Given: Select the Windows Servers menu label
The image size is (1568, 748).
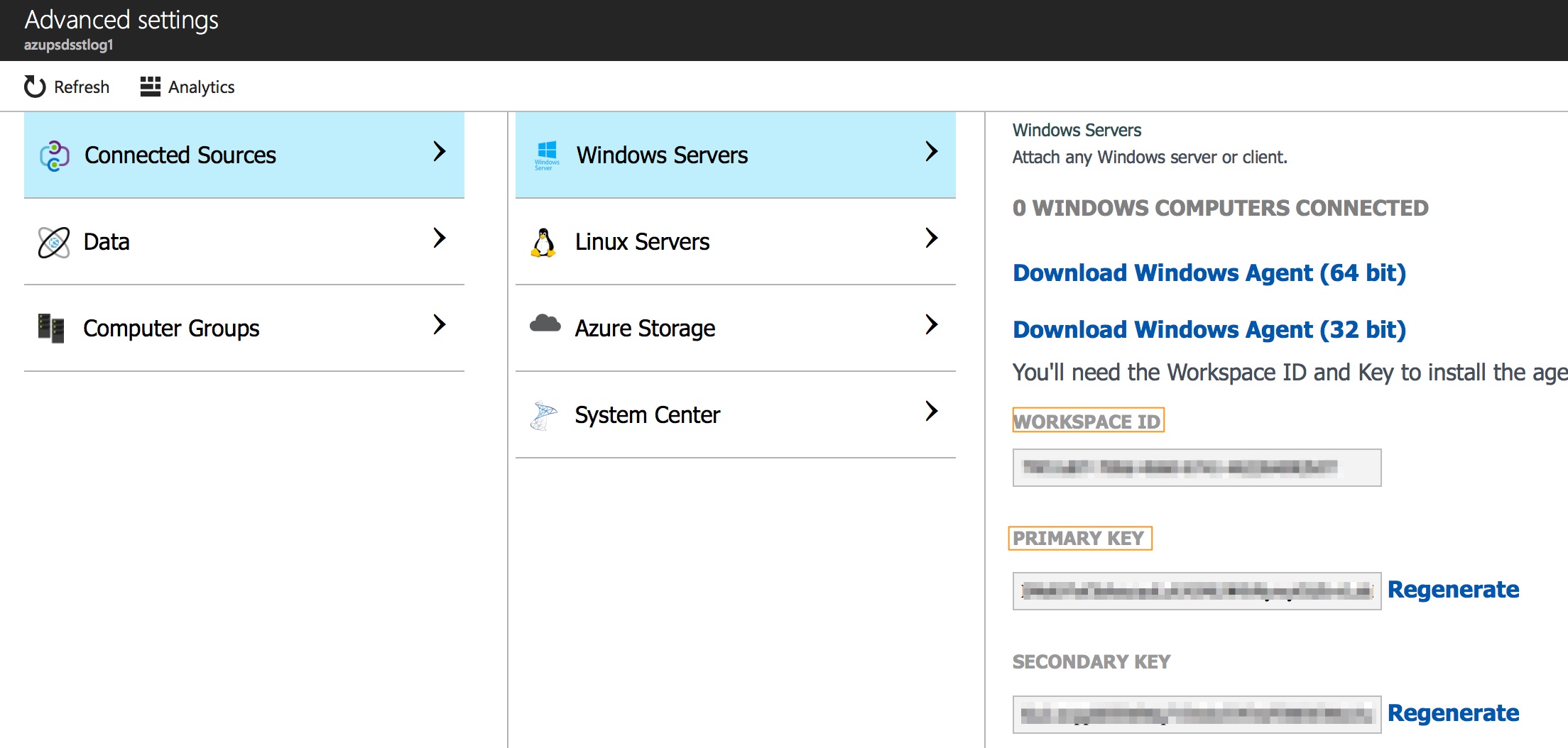Looking at the screenshot, I should 662,155.
